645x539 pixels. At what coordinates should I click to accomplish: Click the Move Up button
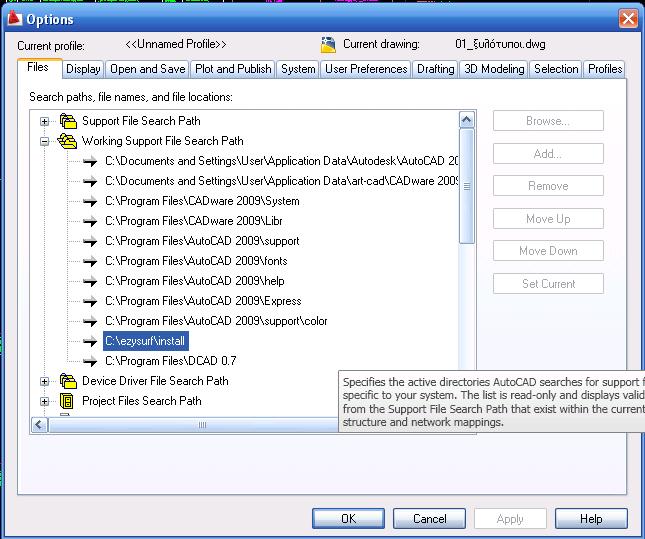pos(548,218)
